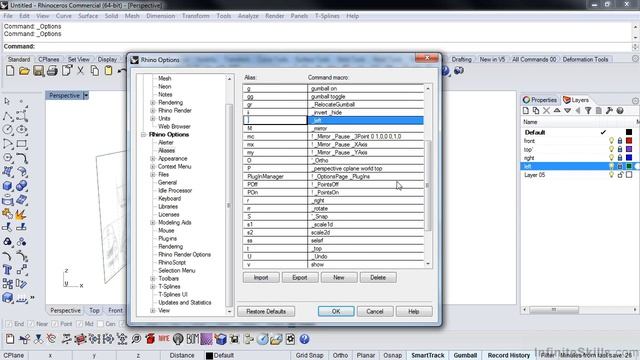640x360 pixels.
Task: Toggle the Mid osnap checkbox
Action: tap(80, 324)
